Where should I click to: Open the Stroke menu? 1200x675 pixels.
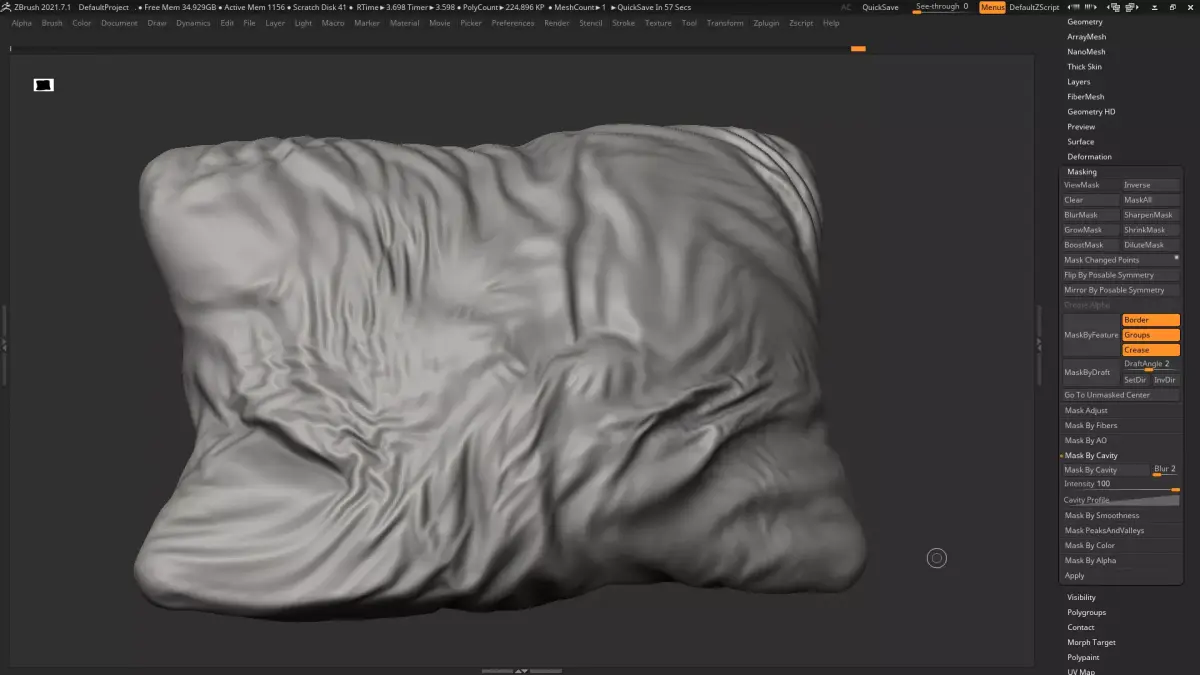coord(623,23)
